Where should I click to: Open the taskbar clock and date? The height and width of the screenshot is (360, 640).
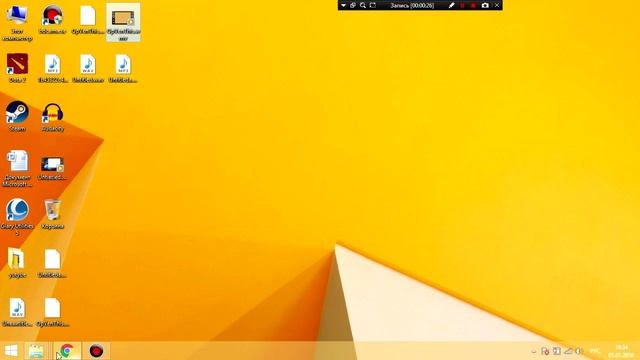tap(622, 351)
